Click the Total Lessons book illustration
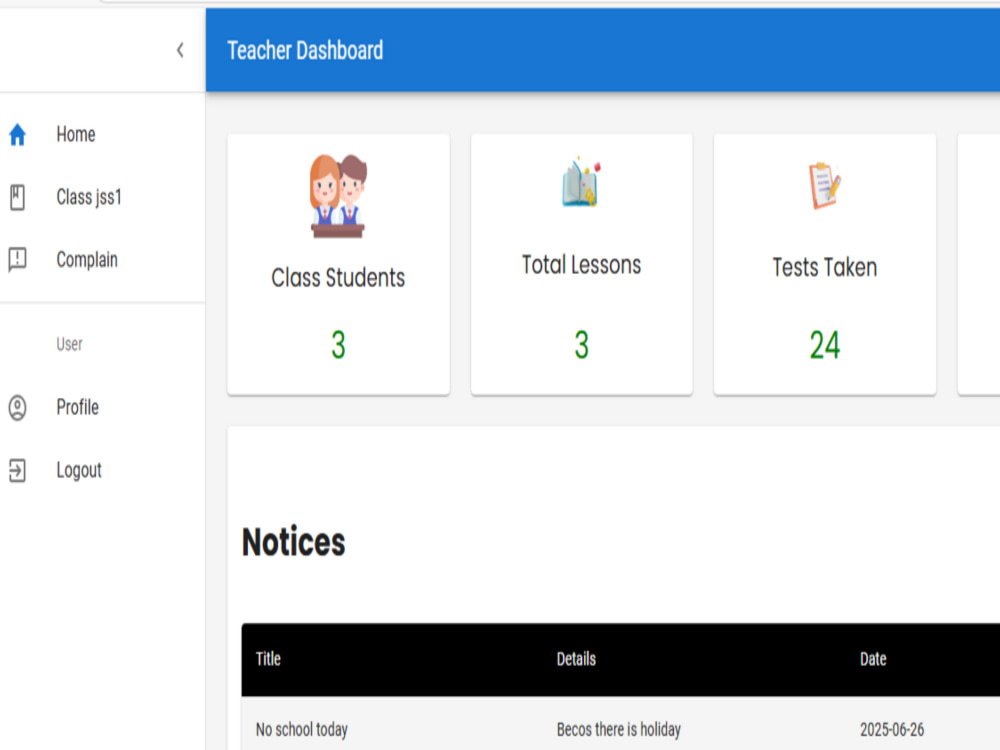Screen dimensions: 1000x750 [x=581, y=182]
